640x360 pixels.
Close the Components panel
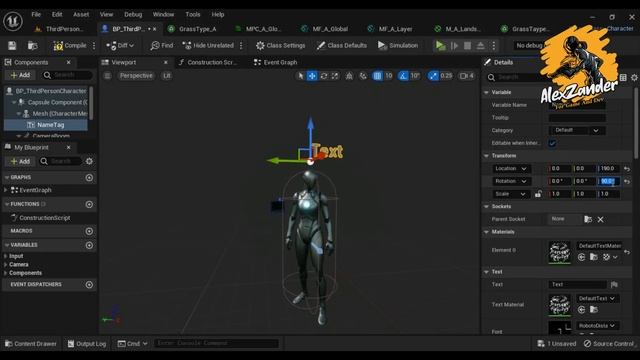(x=69, y=62)
